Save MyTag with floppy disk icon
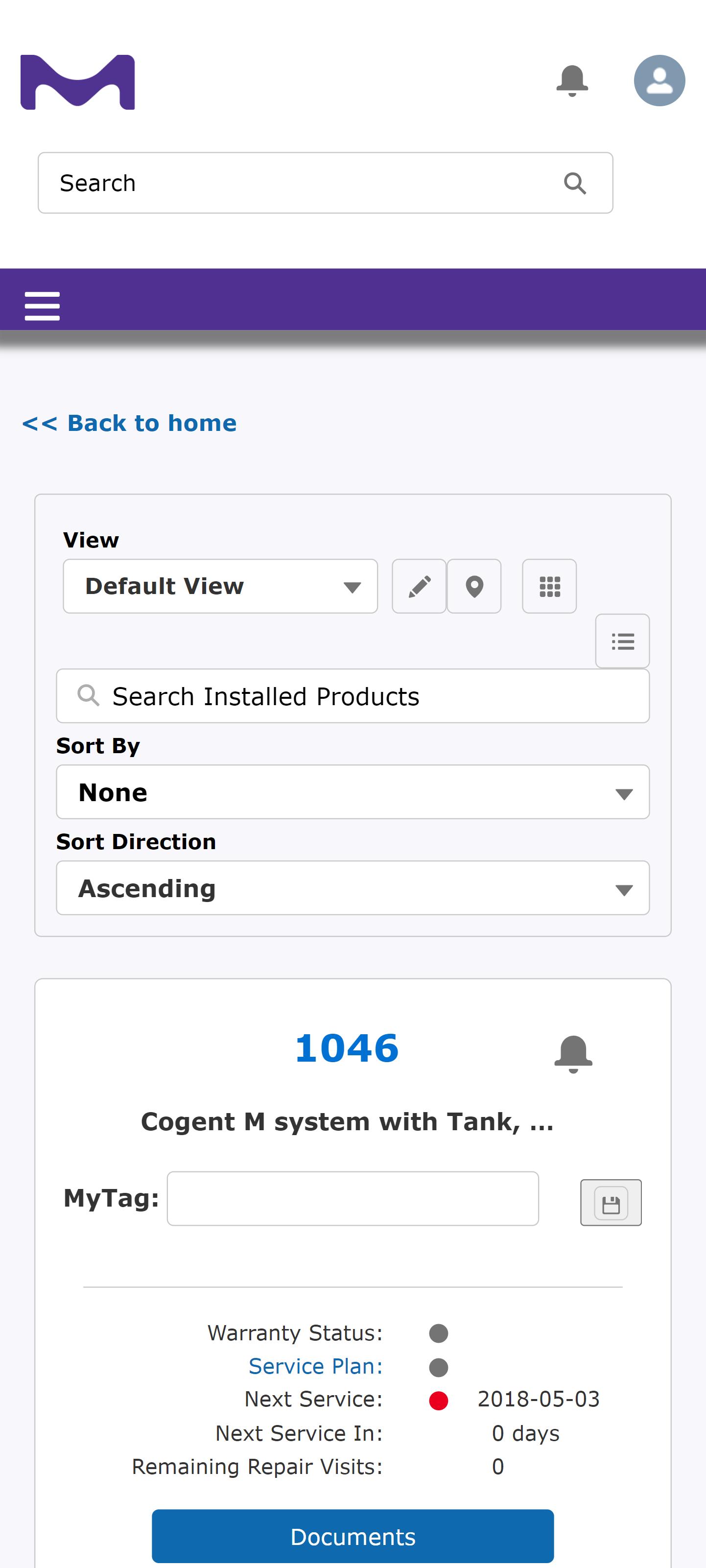Image resolution: width=706 pixels, height=1568 pixels. 611,1202
